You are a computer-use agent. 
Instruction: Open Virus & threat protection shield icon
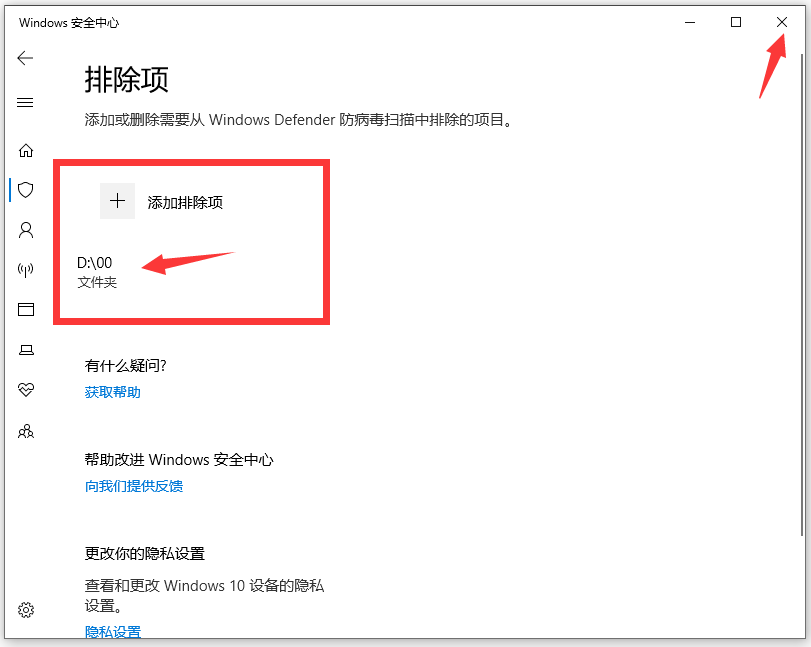(26, 190)
